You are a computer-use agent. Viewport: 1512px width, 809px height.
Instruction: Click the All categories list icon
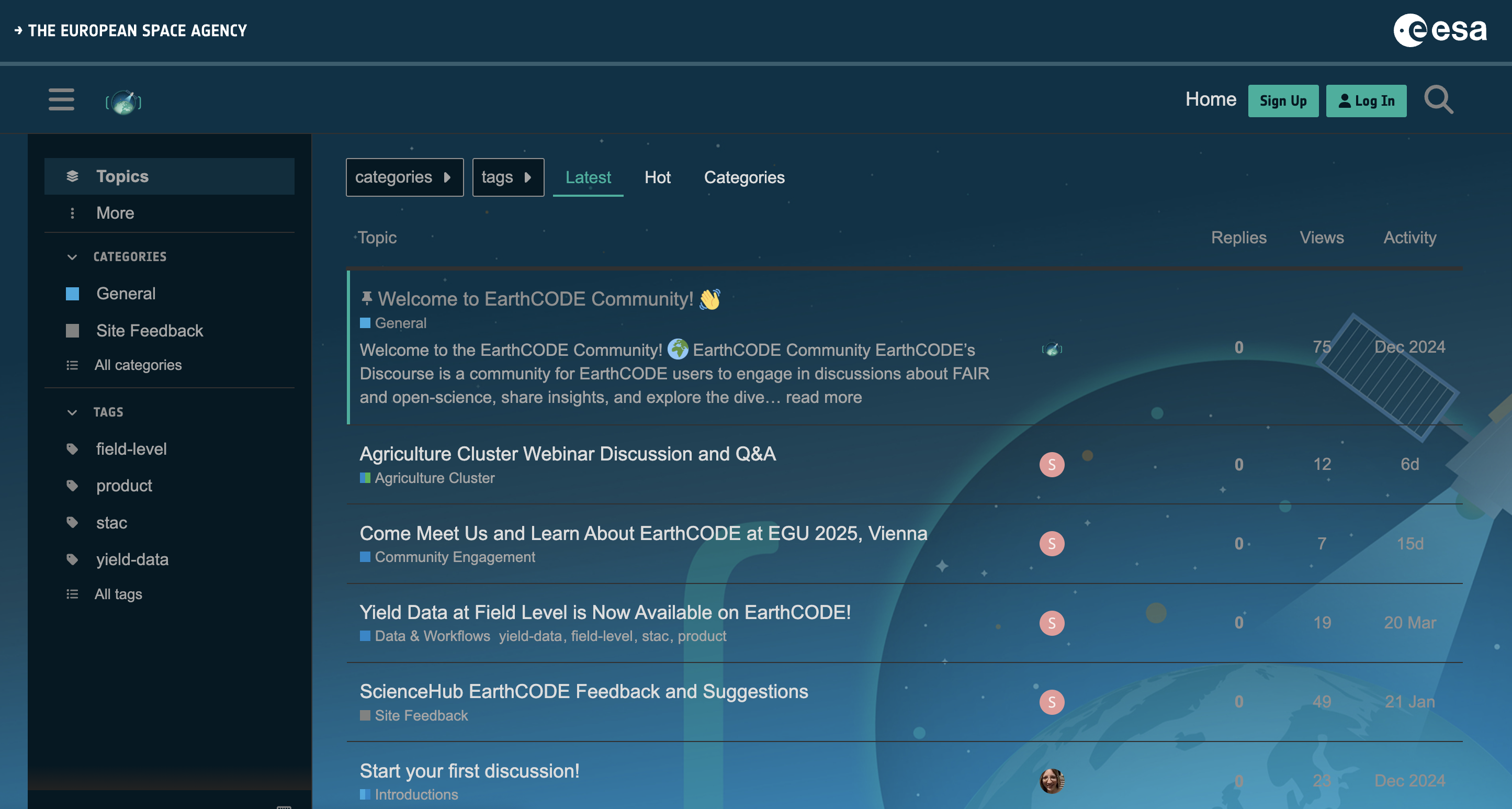[x=72, y=365]
